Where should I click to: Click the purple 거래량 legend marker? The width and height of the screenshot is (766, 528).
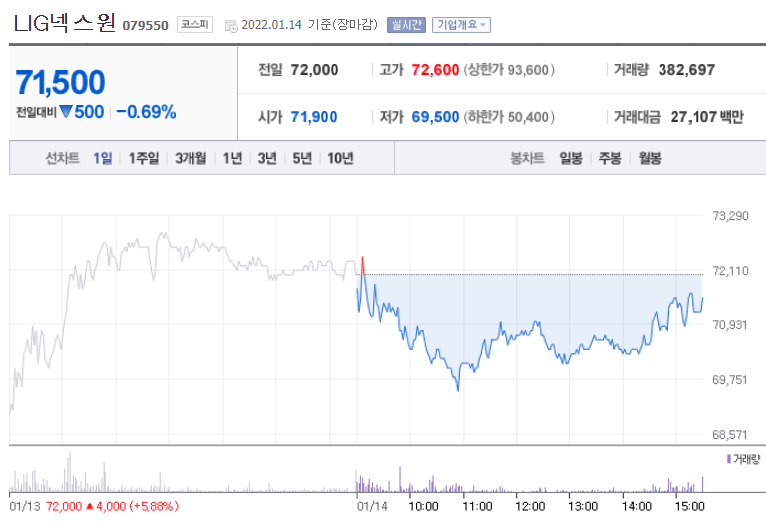728,459
